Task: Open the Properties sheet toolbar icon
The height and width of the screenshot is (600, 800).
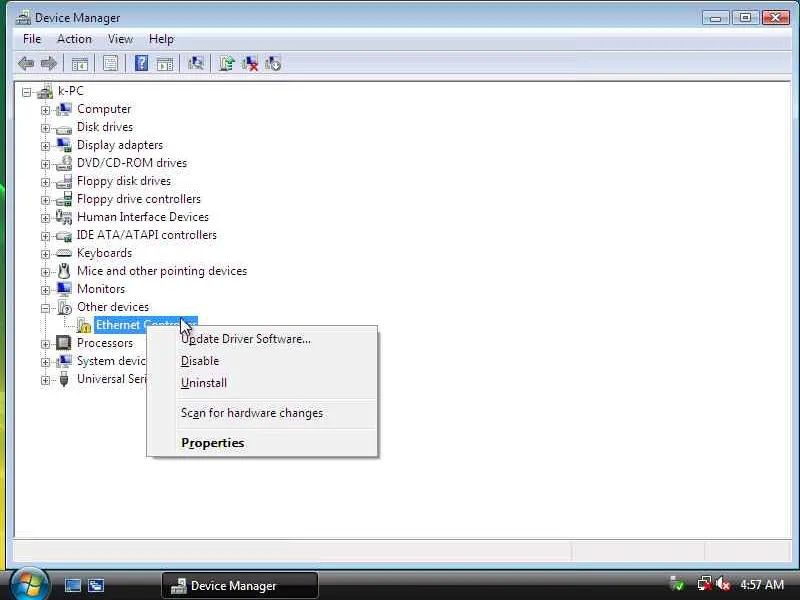Action: pyautogui.click(x=110, y=64)
